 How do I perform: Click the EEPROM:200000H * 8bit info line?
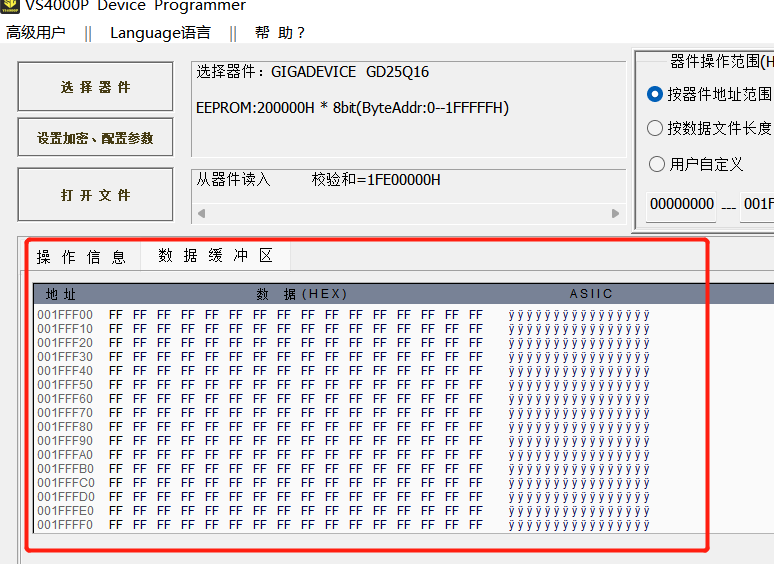352,108
